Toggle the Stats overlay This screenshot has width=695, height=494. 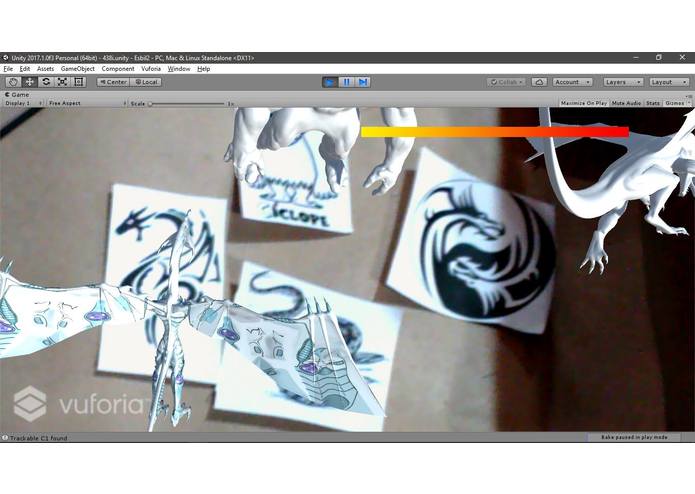point(653,103)
